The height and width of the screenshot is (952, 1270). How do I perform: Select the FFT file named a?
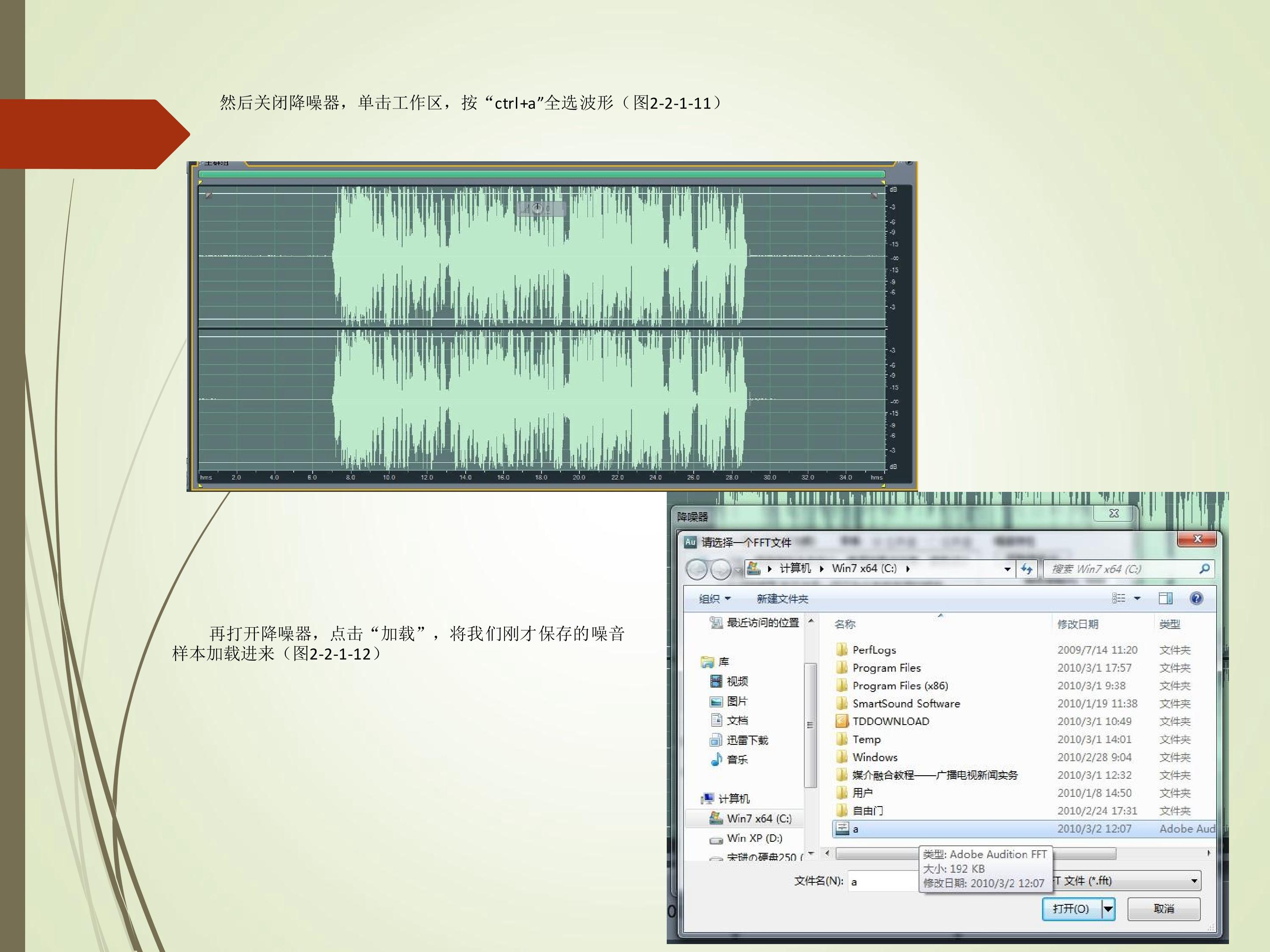click(1023, 829)
